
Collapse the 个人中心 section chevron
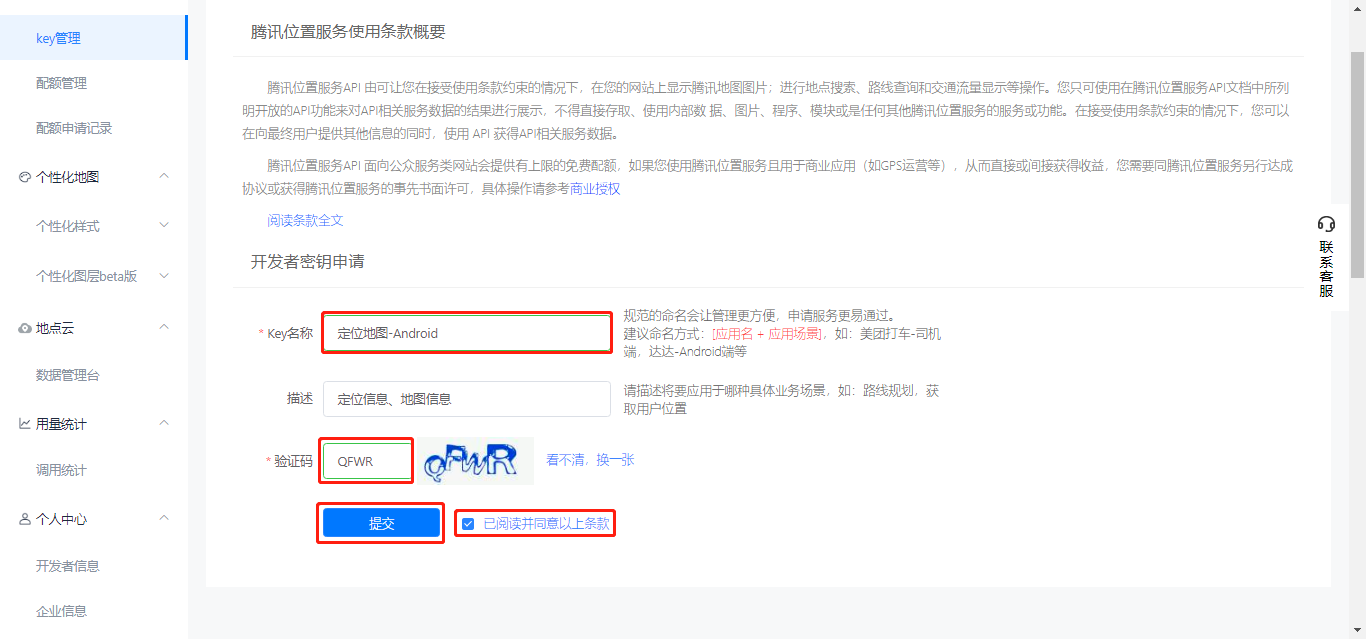coord(165,518)
